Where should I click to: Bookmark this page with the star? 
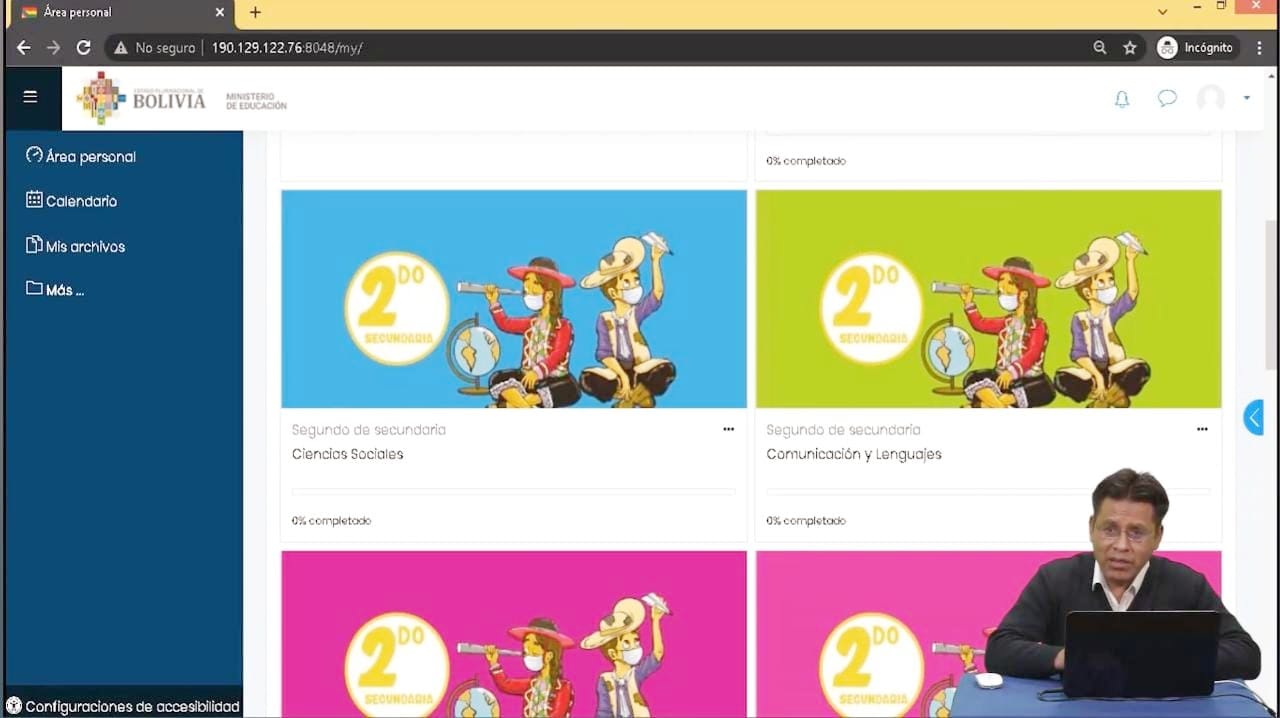tap(1130, 47)
